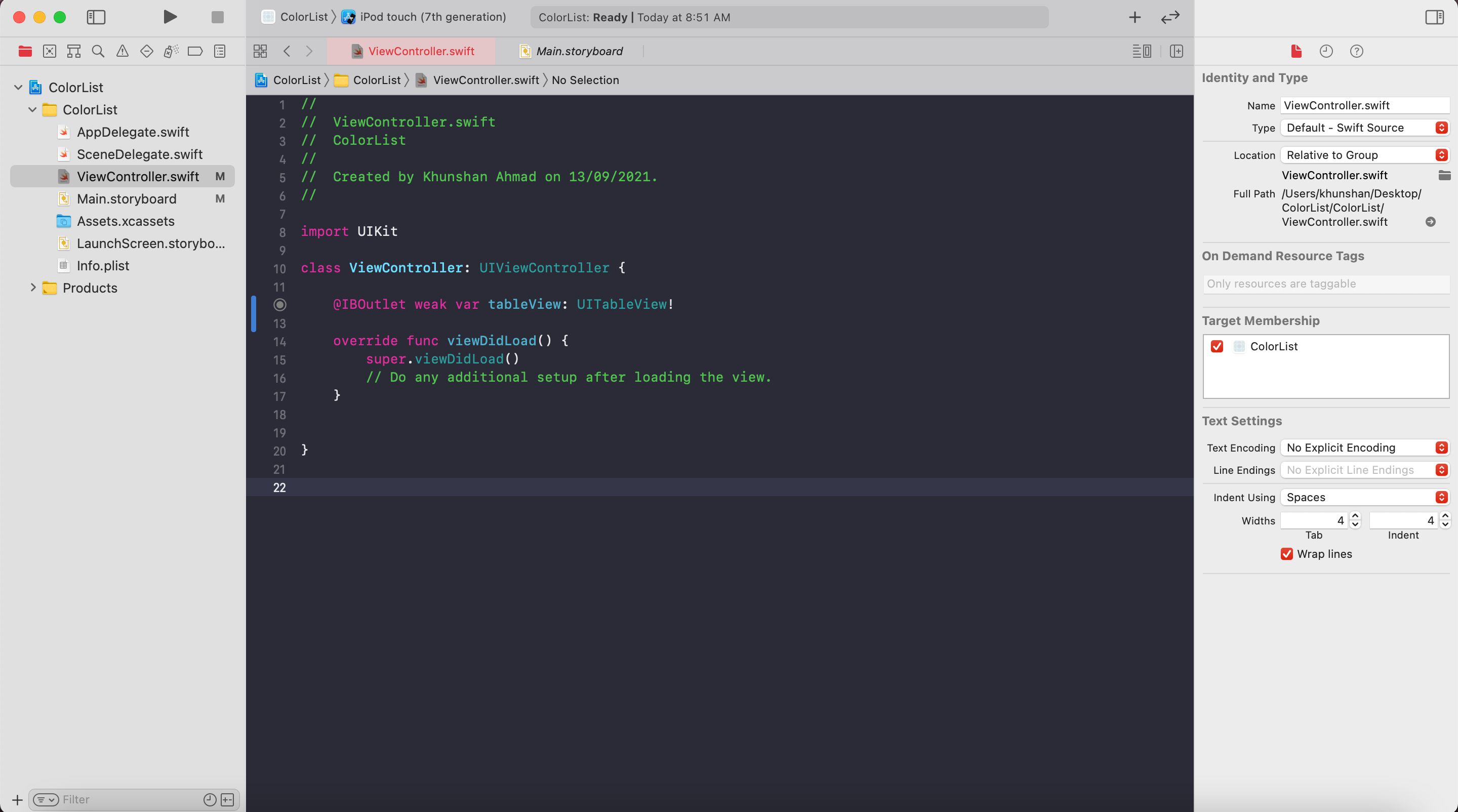Show Quick Help inspector question icon
The image size is (1458, 812).
pos(1356,52)
